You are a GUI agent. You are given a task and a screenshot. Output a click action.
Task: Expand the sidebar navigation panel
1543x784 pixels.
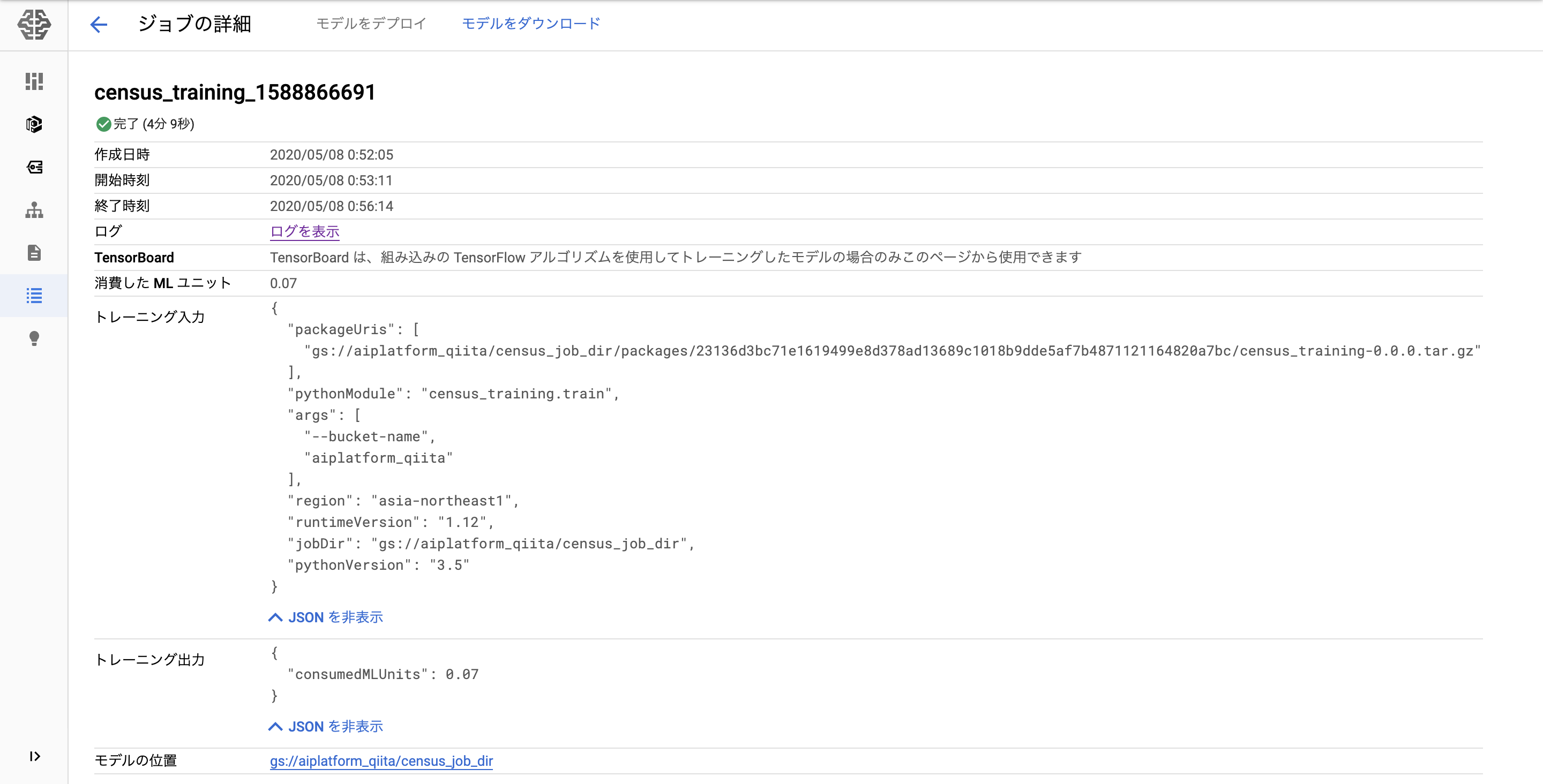point(34,757)
